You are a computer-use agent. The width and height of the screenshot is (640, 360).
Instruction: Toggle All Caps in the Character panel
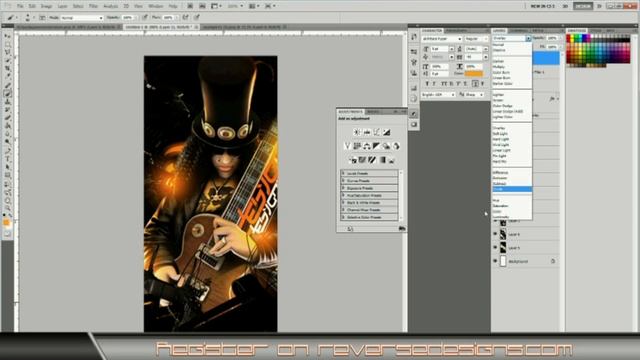coord(443,84)
